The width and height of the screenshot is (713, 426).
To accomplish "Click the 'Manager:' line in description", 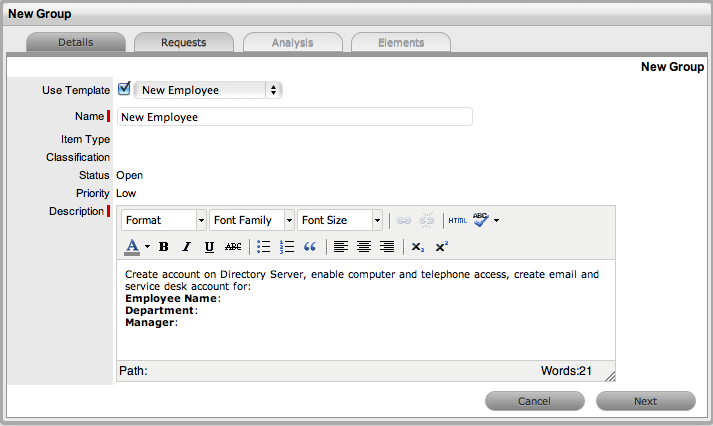I will [x=151, y=322].
